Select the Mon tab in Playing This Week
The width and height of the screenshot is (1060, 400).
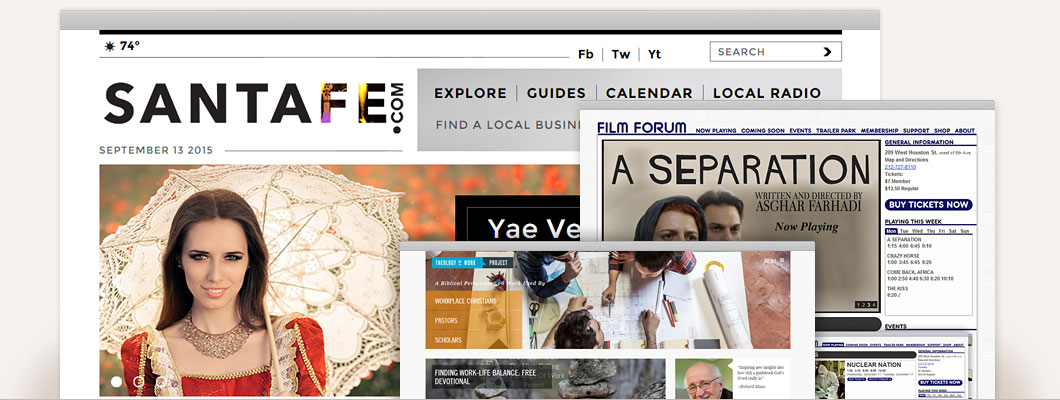click(890, 231)
